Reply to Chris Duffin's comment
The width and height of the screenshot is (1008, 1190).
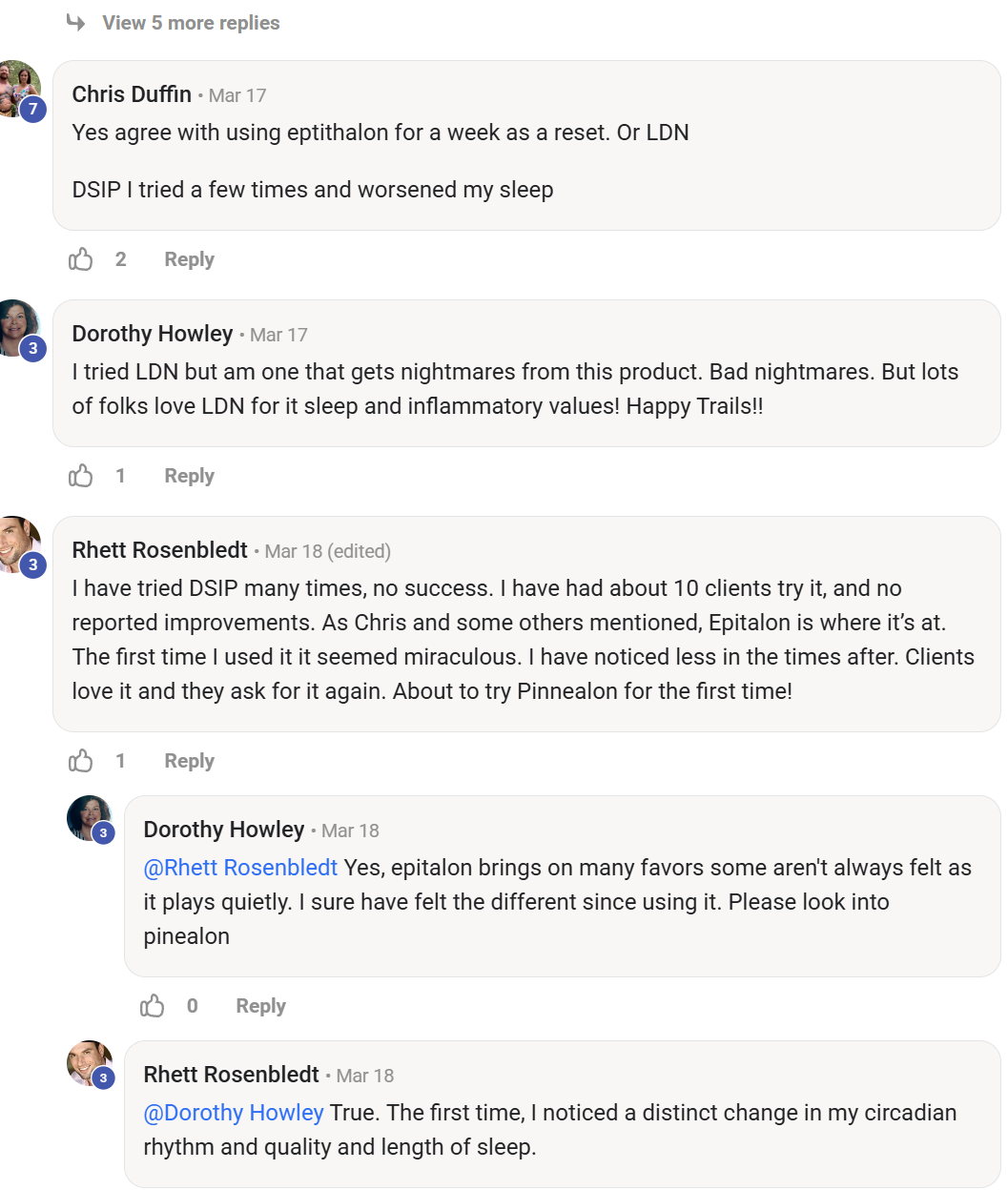point(189,259)
